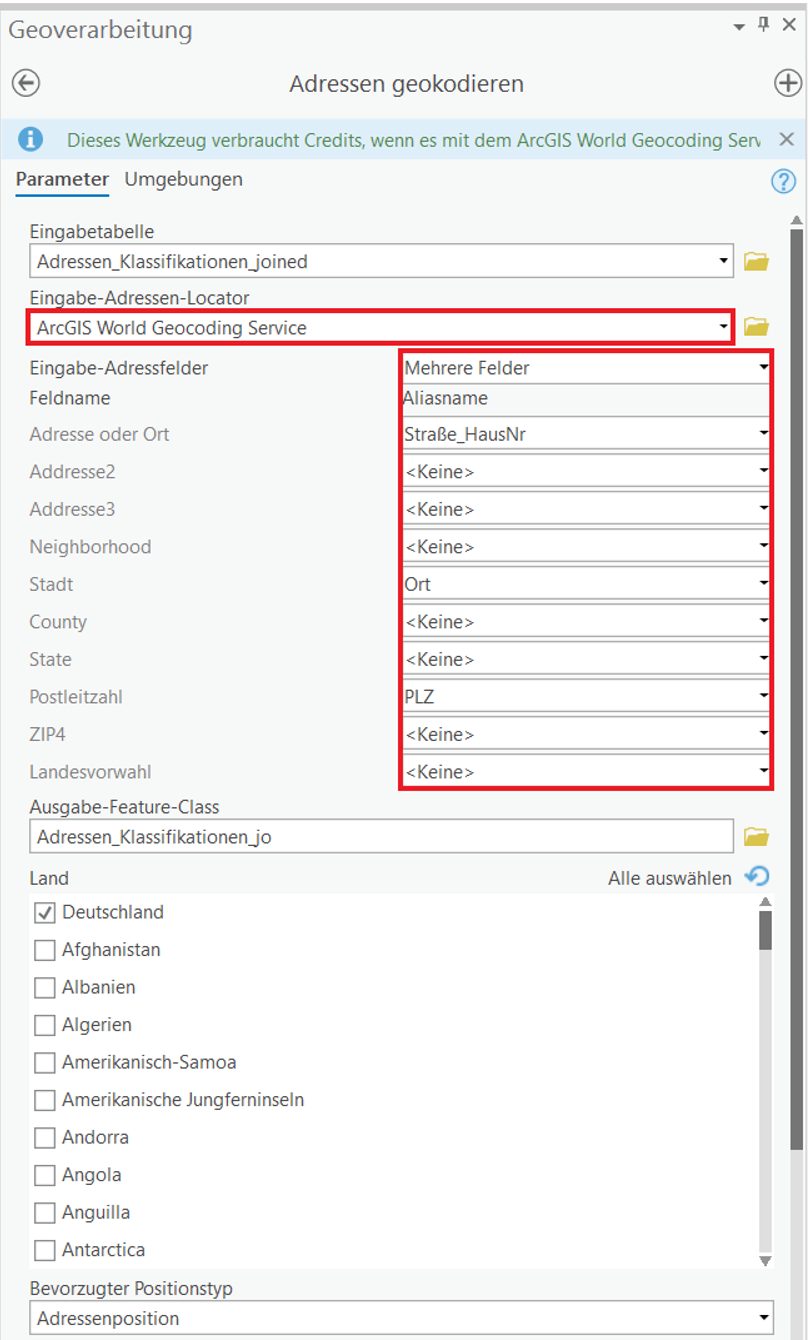
Task: Pin the Geoverarbeitung pane with the pushpin icon
Action: pyautogui.click(x=764, y=25)
